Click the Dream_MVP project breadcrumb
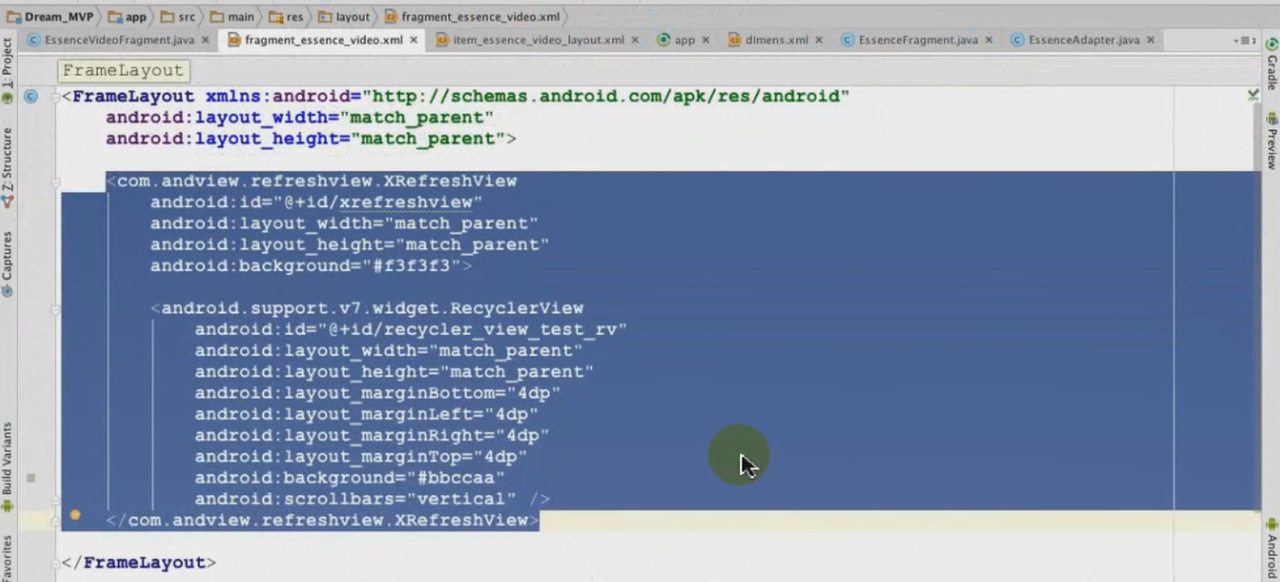The image size is (1280, 582). click(51, 17)
